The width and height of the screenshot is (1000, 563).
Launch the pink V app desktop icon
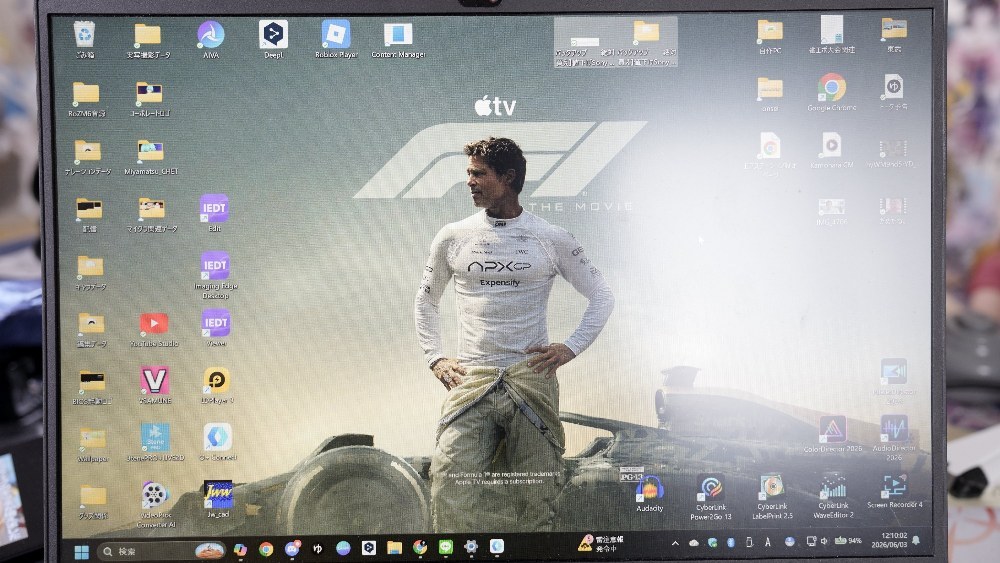154,385
